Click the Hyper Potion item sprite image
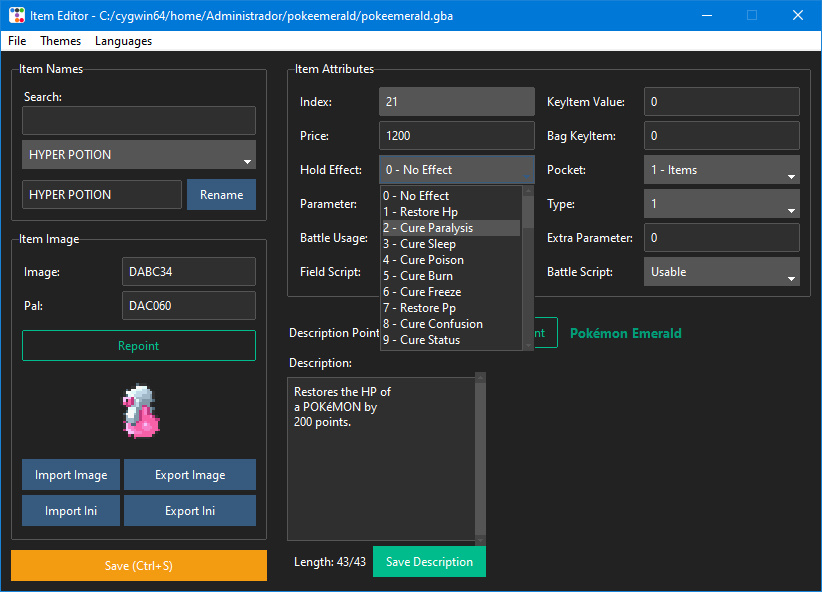 pyautogui.click(x=139, y=412)
